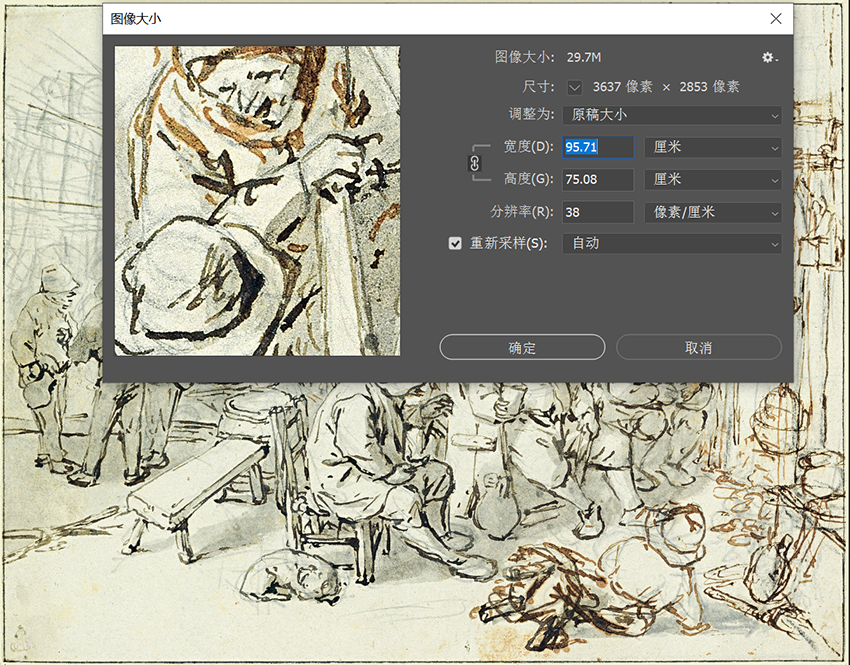
Task: Open the 高度 unit dropdown showing 厘米
Action: 713,180
